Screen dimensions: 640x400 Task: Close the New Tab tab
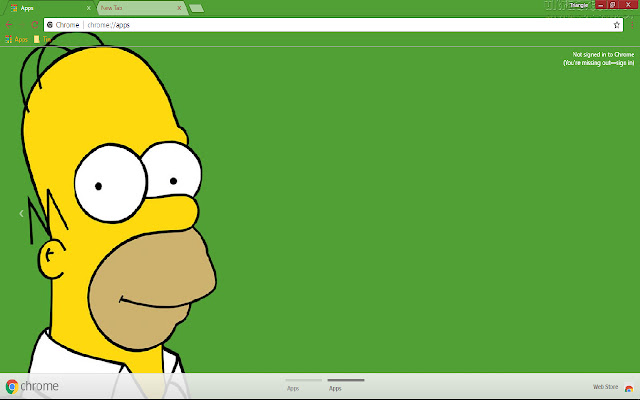coord(179,8)
